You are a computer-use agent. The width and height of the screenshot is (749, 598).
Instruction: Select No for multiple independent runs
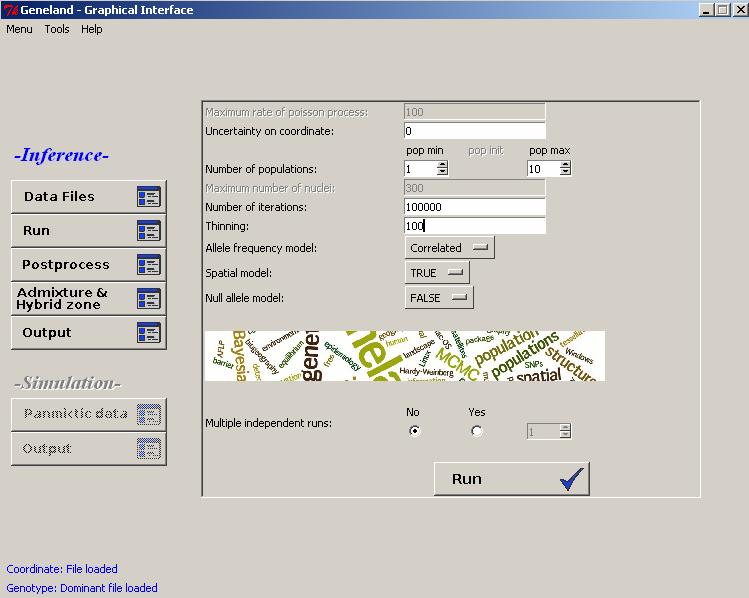coord(415,431)
